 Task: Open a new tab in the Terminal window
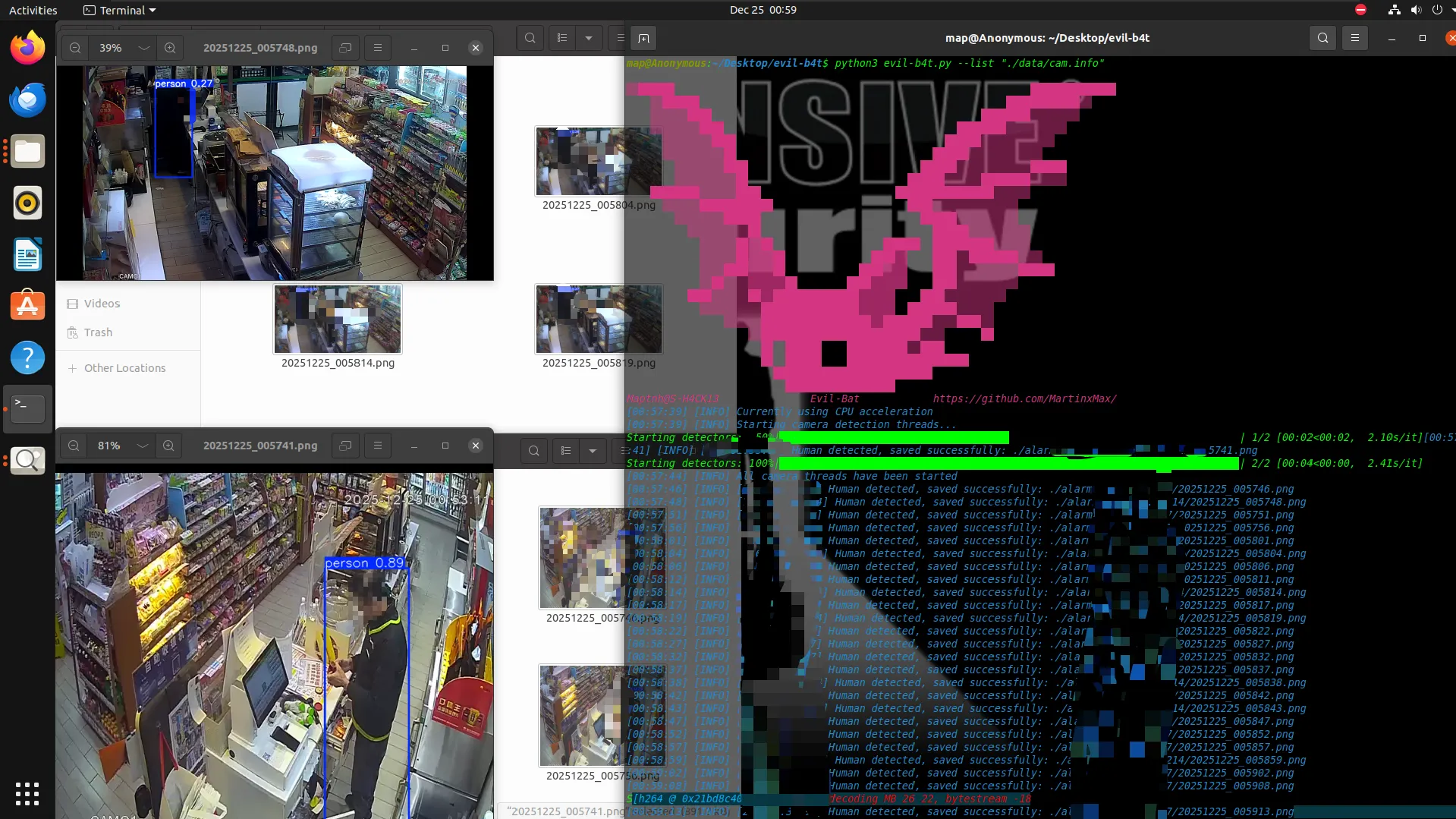point(643,38)
